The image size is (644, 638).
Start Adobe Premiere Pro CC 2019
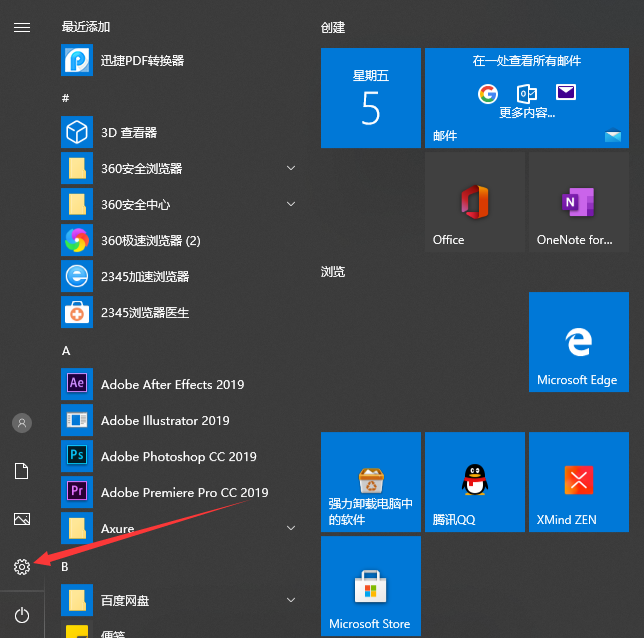coord(184,493)
